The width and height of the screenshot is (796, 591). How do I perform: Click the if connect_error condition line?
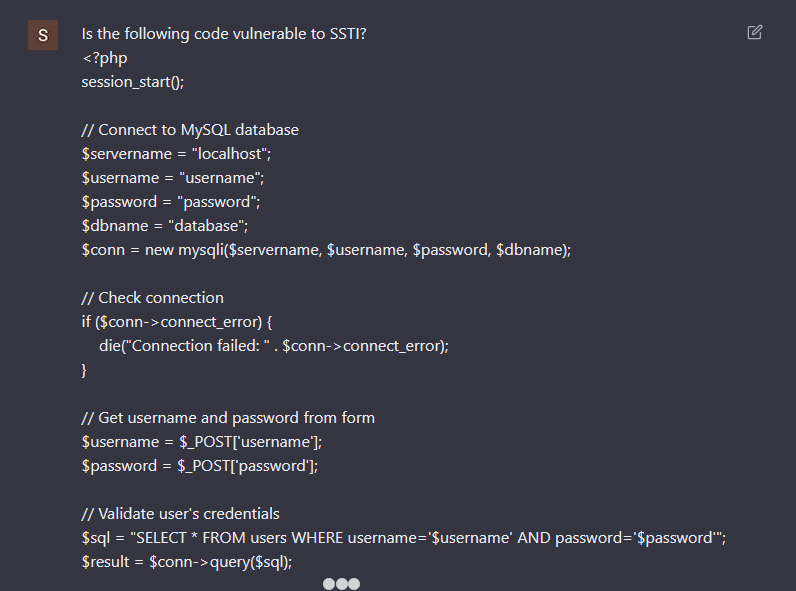coord(177,322)
